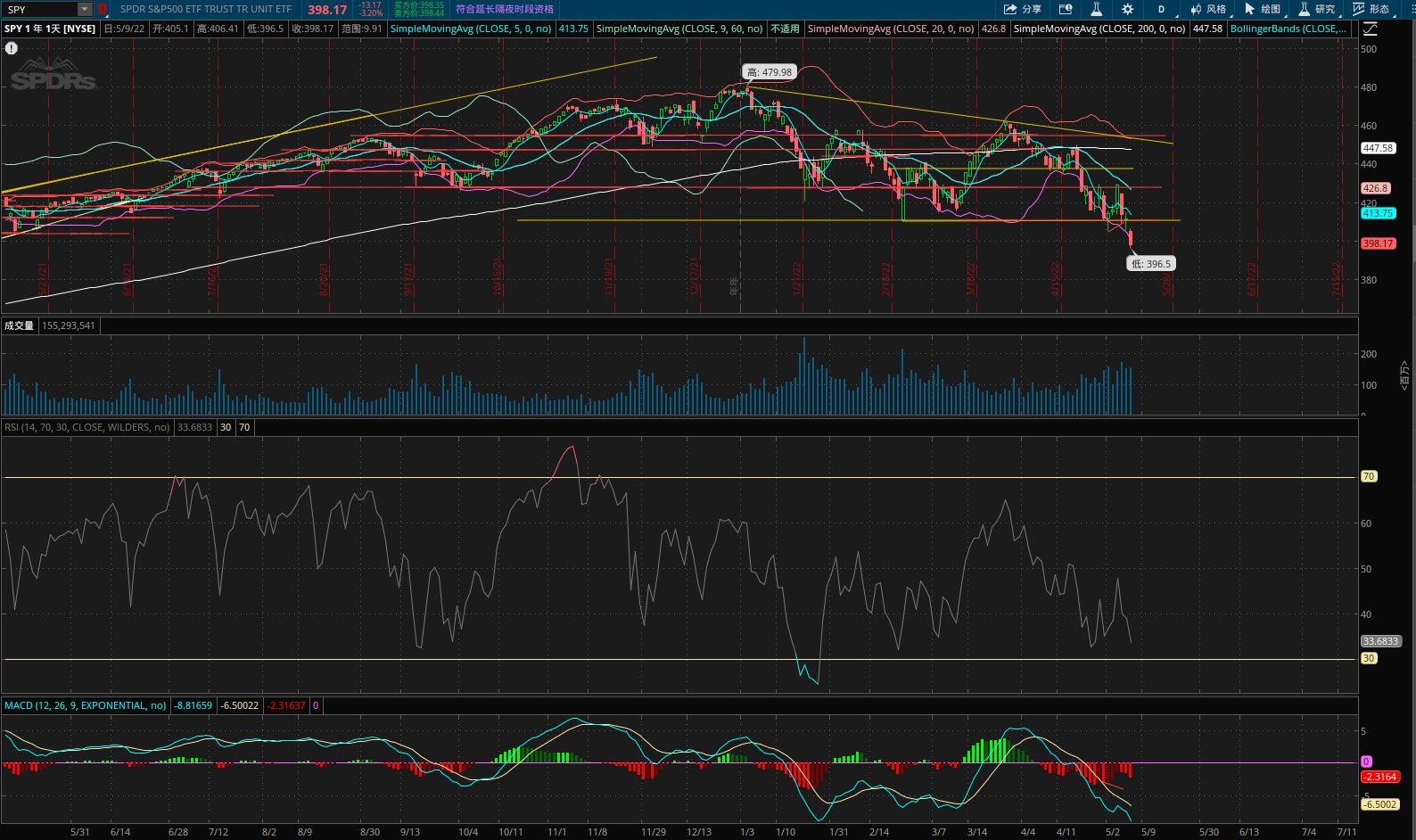Image resolution: width=1416 pixels, height=840 pixels.
Task: Click the red symbol link icon
Action: pyautogui.click(x=103, y=9)
